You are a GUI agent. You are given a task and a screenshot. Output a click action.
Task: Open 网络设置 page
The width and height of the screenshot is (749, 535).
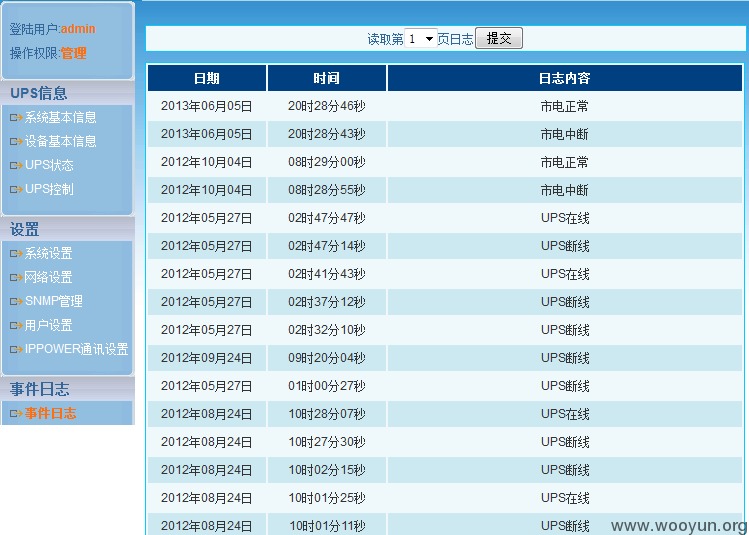tap(49, 277)
